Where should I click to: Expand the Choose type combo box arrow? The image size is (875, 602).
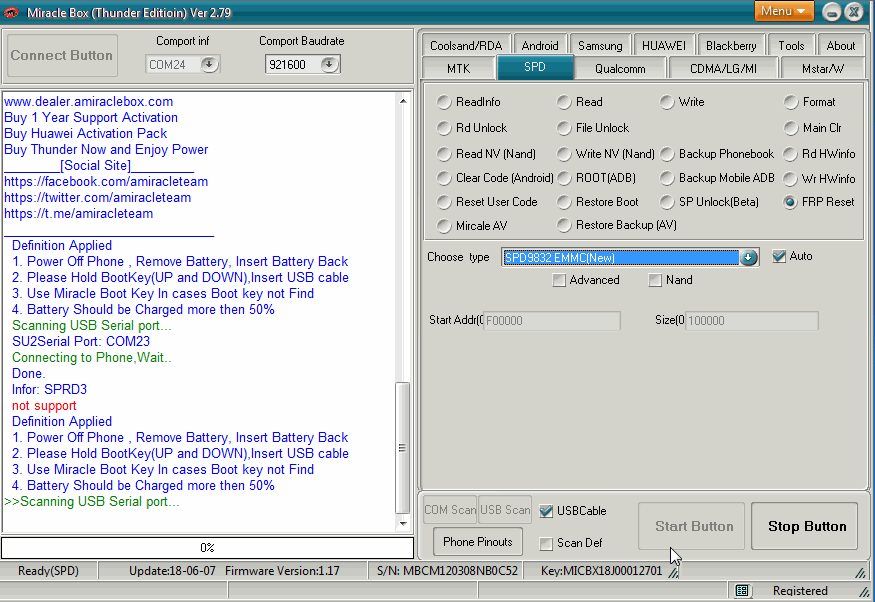click(748, 257)
